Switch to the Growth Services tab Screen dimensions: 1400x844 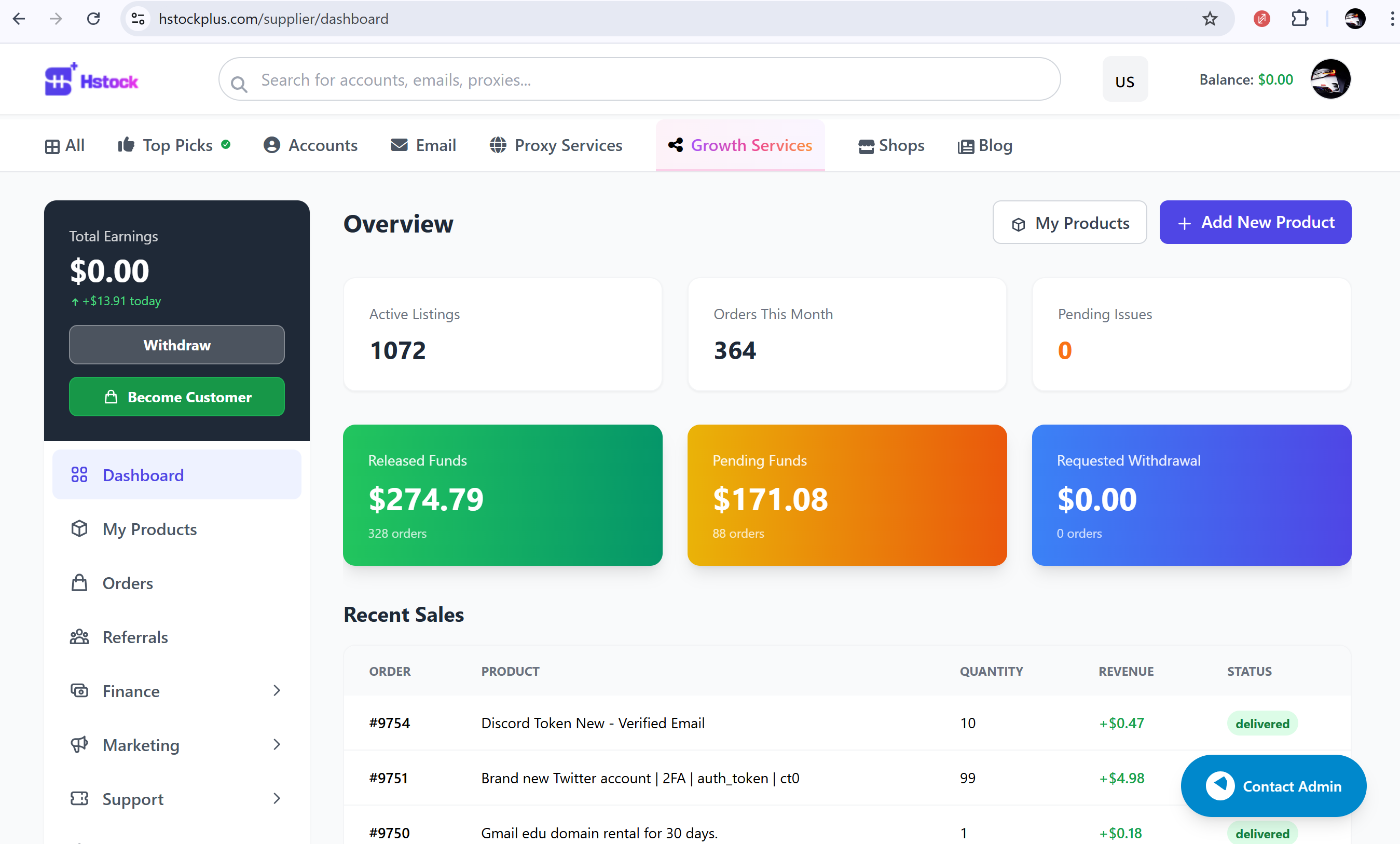point(740,145)
